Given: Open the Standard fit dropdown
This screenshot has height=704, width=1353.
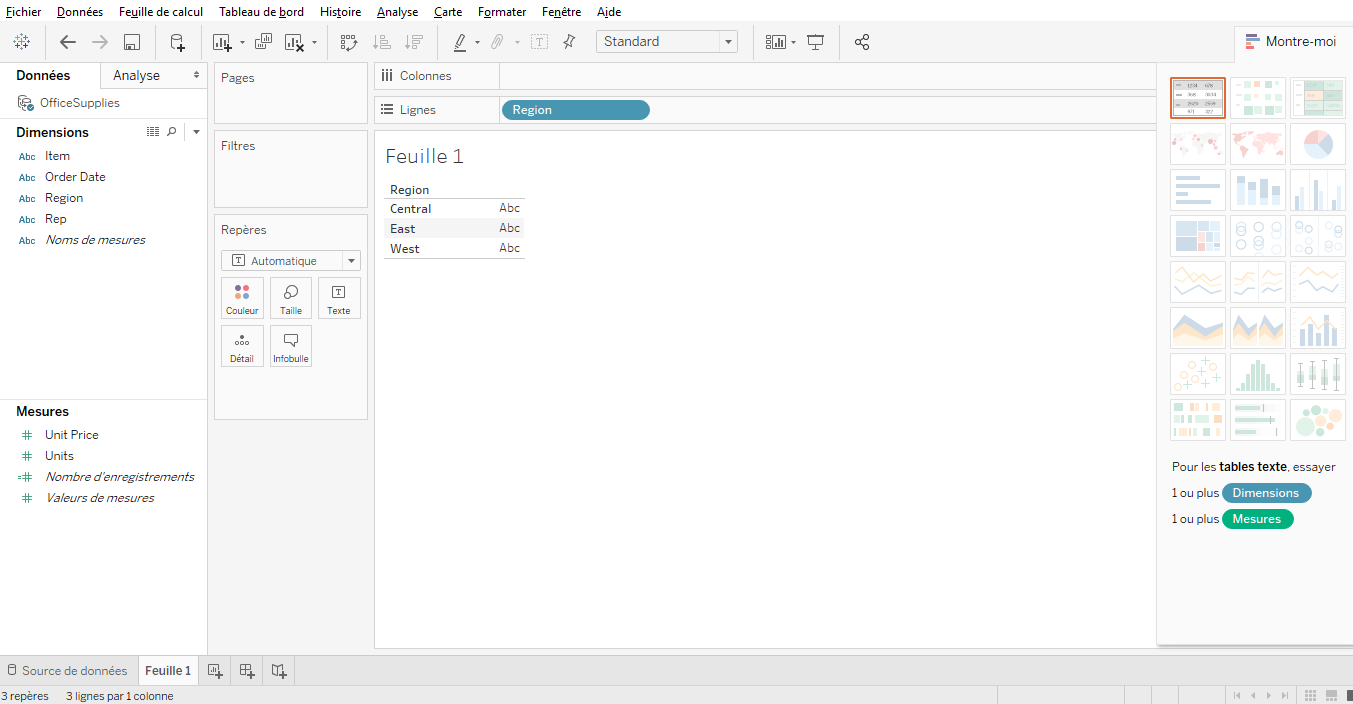Looking at the screenshot, I should click(727, 41).
